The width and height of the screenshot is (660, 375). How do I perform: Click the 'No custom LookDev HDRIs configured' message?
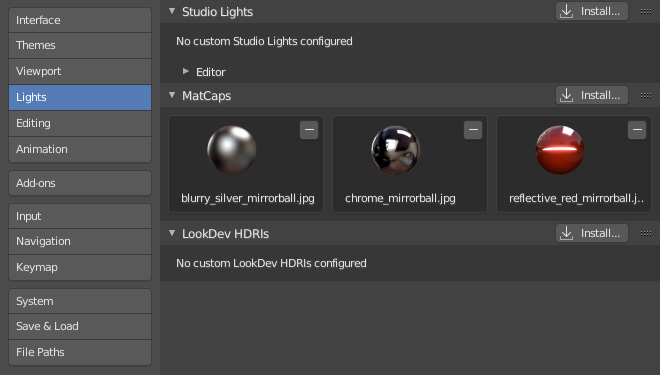pyautogui.click(x=271, y=263)
